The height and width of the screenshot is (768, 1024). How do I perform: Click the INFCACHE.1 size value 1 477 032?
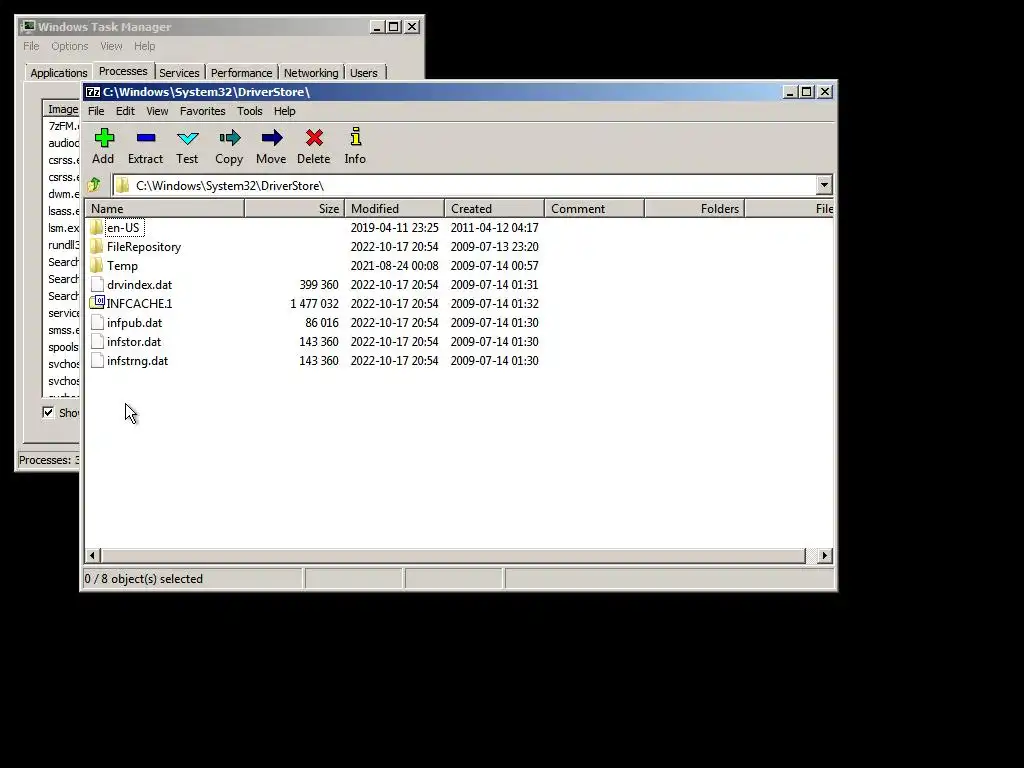[x=314, y=304]
